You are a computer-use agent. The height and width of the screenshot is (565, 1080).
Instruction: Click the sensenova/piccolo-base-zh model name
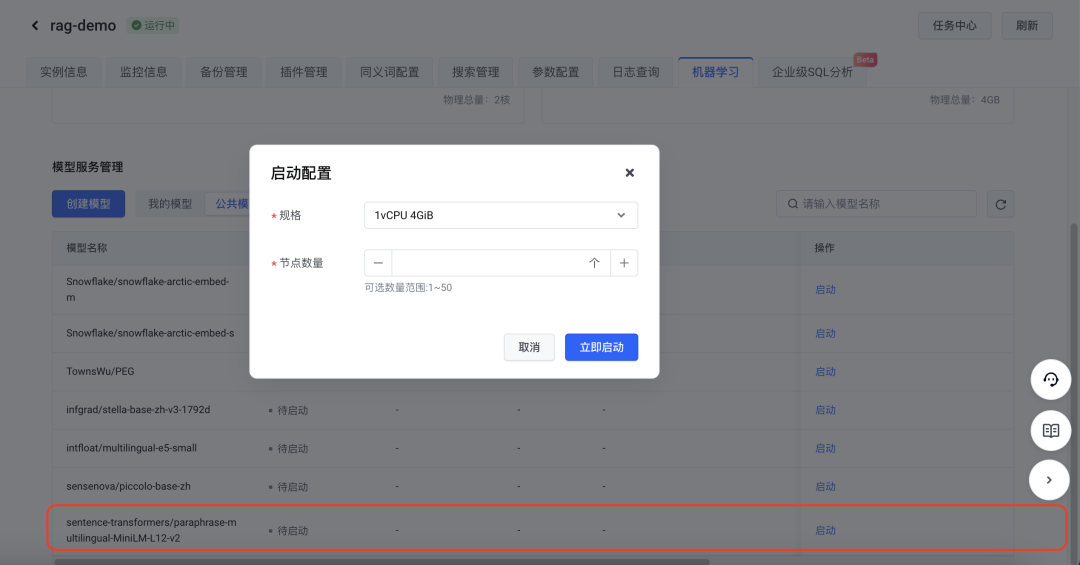point(128,486)
